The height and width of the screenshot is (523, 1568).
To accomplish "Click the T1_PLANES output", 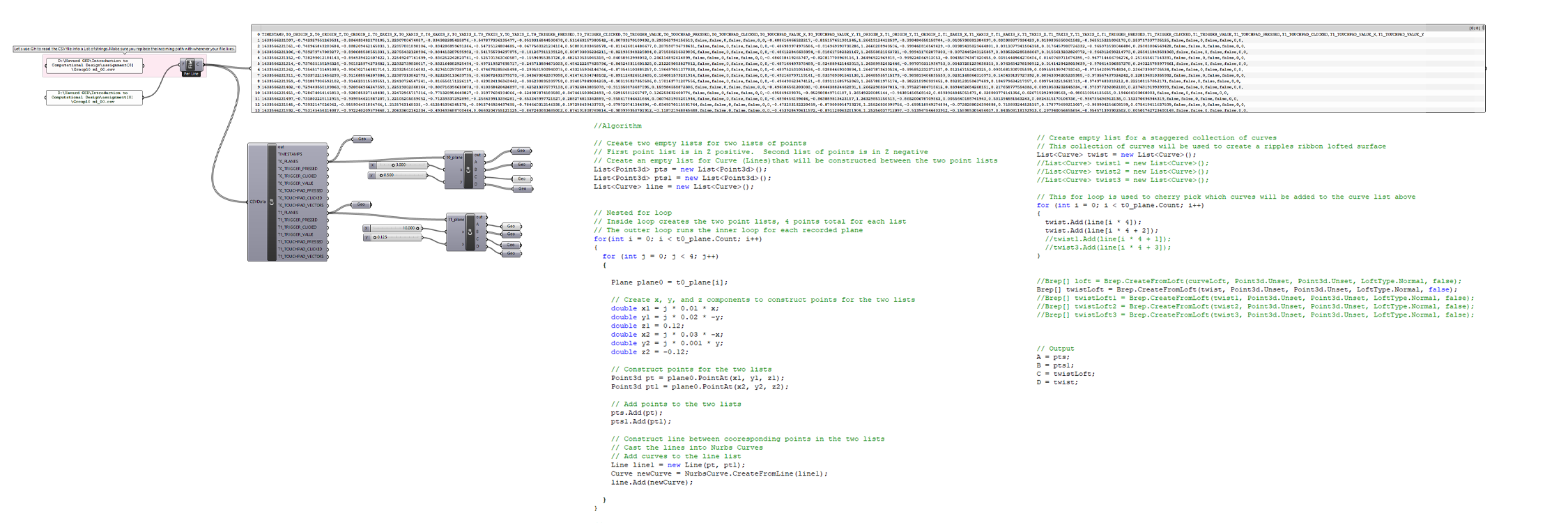I will pyautogui.click(x=288, y=213).
